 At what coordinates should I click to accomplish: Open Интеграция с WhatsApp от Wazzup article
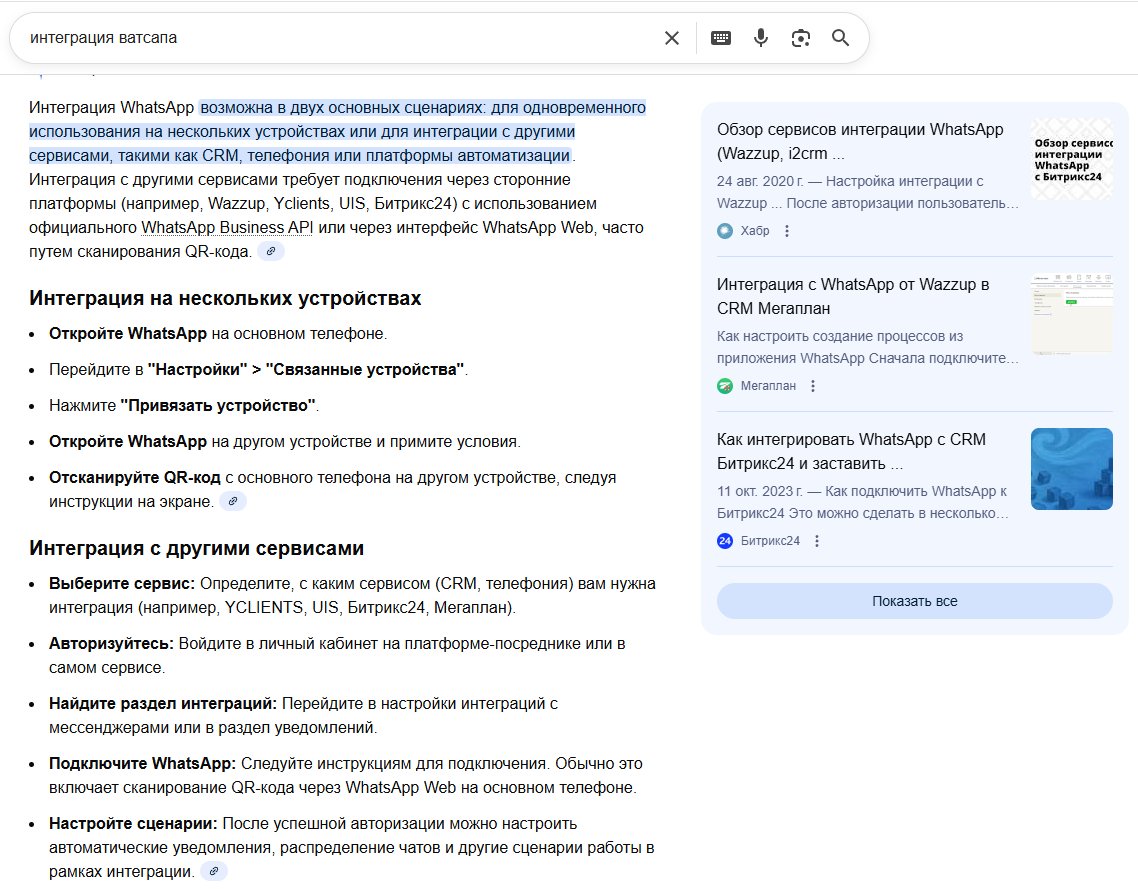pos(853,296)
